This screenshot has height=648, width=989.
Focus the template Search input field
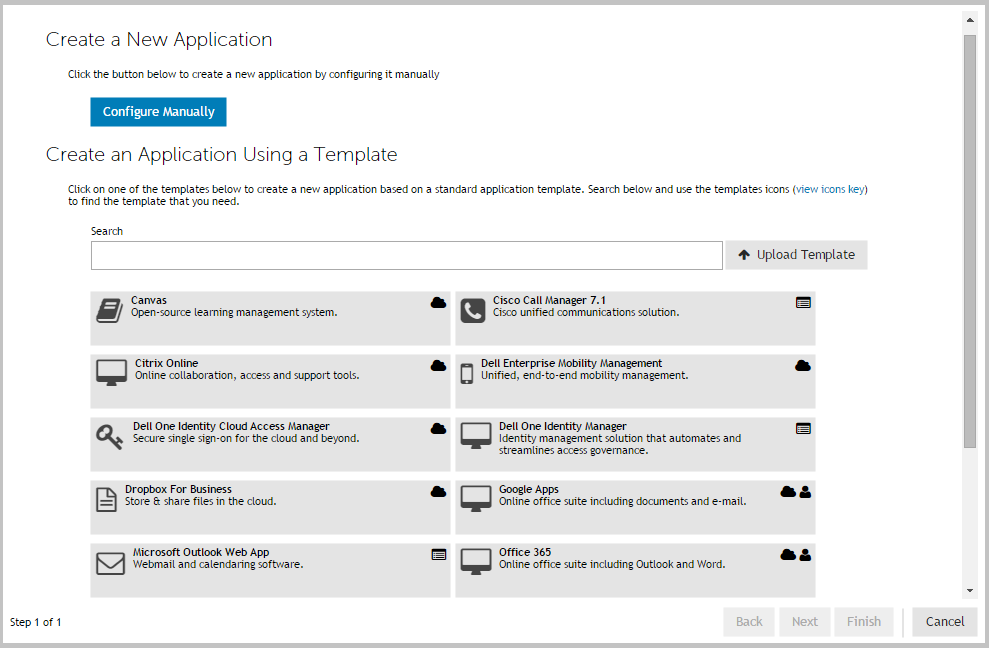click(406, 256)
